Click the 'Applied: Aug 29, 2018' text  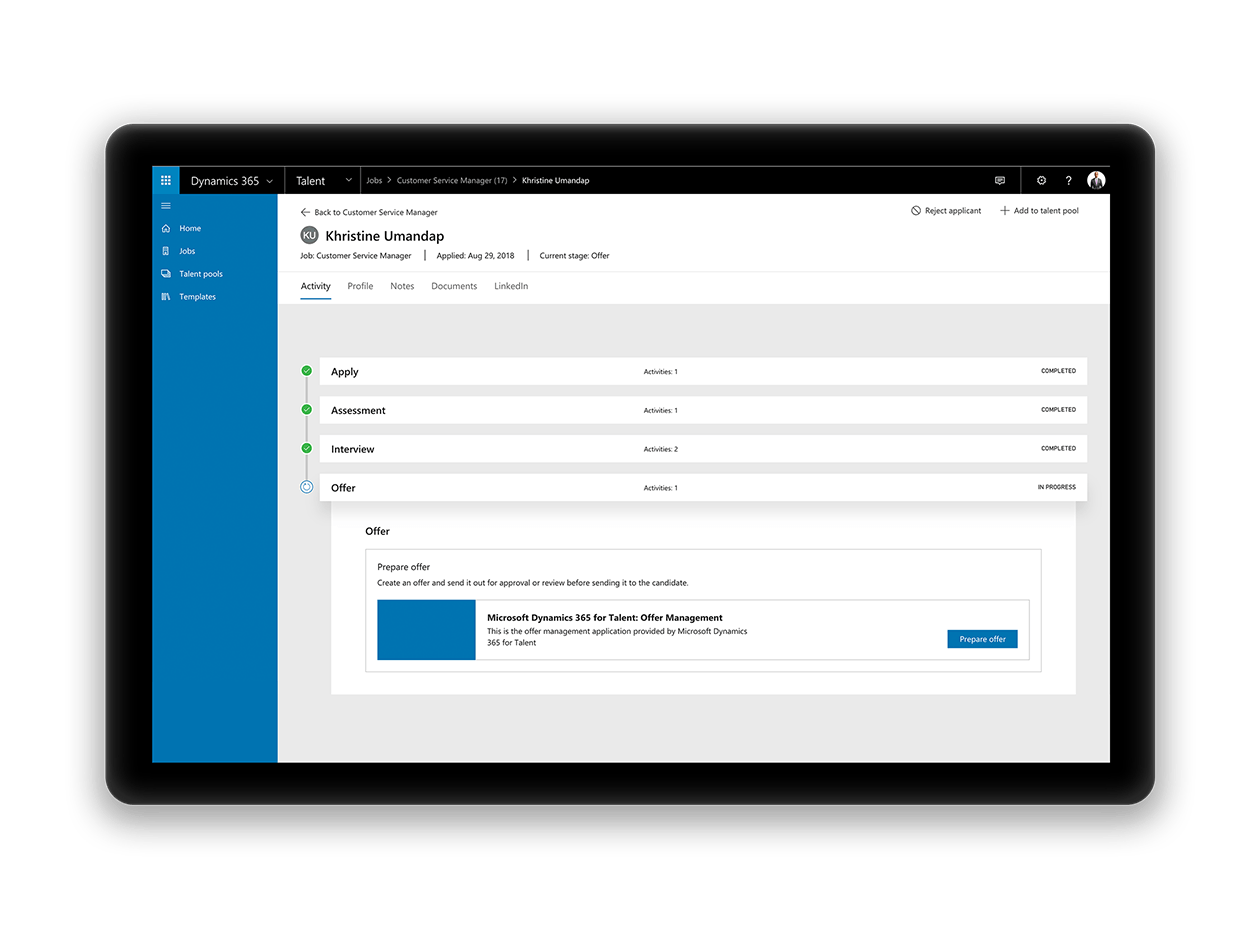pyautogui.click(x=476, y=256)
